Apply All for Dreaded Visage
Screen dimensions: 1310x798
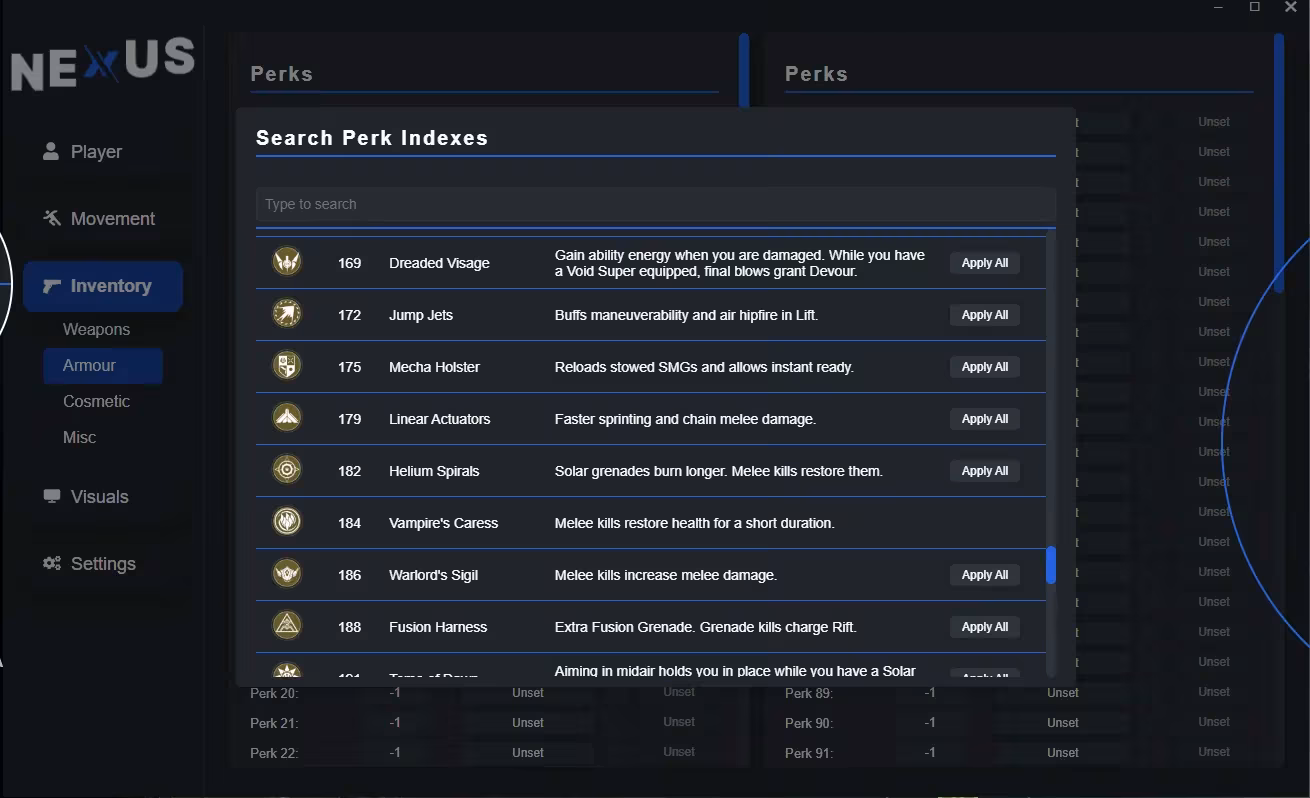pos(985,263)
